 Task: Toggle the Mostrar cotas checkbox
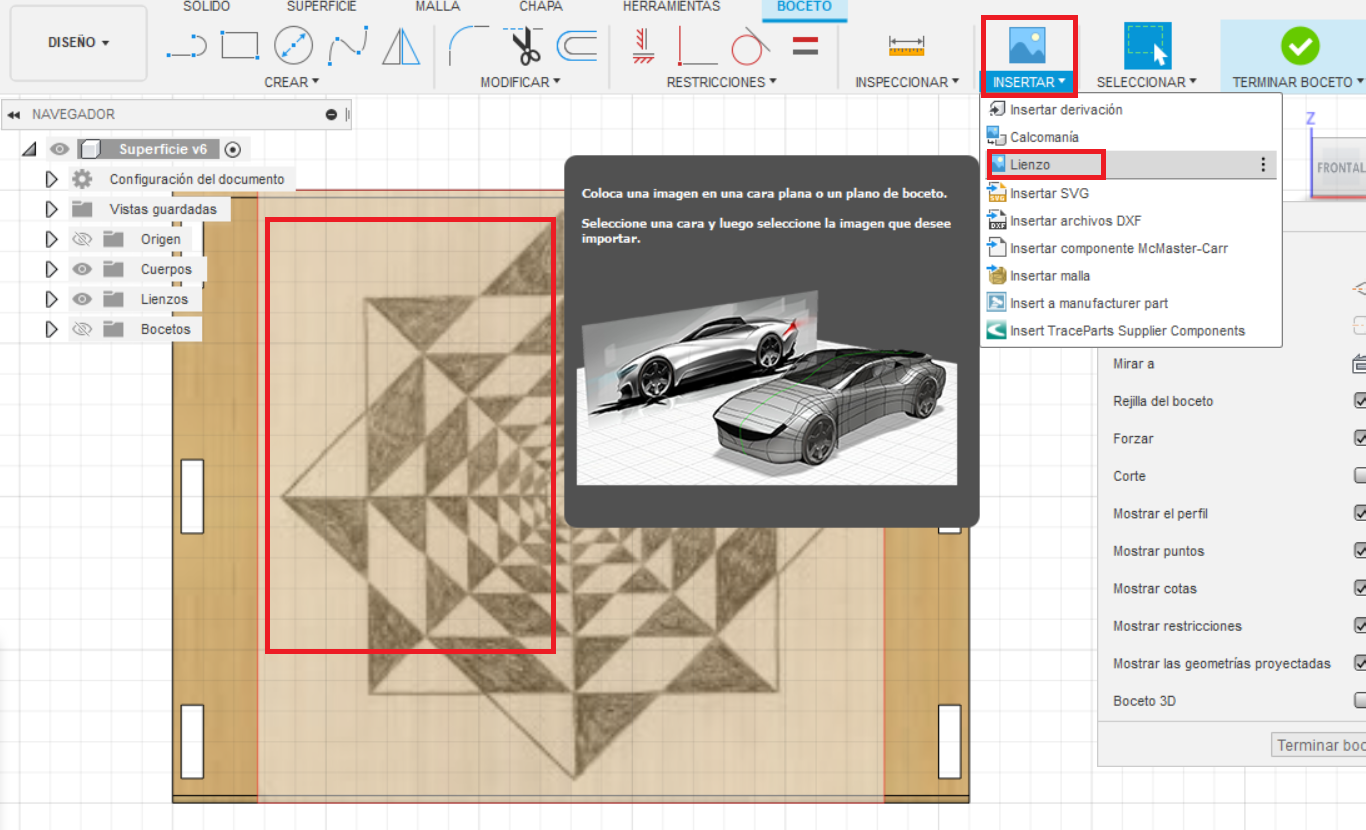pyautogui.click(x=1360, y=588)
